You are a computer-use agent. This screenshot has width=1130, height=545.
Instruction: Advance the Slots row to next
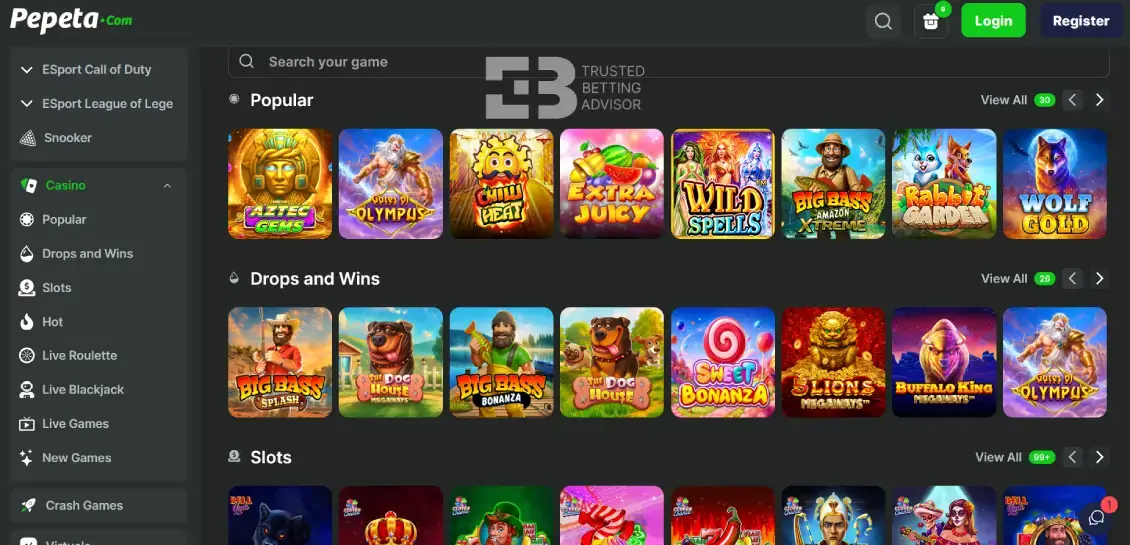(1100, 457)
